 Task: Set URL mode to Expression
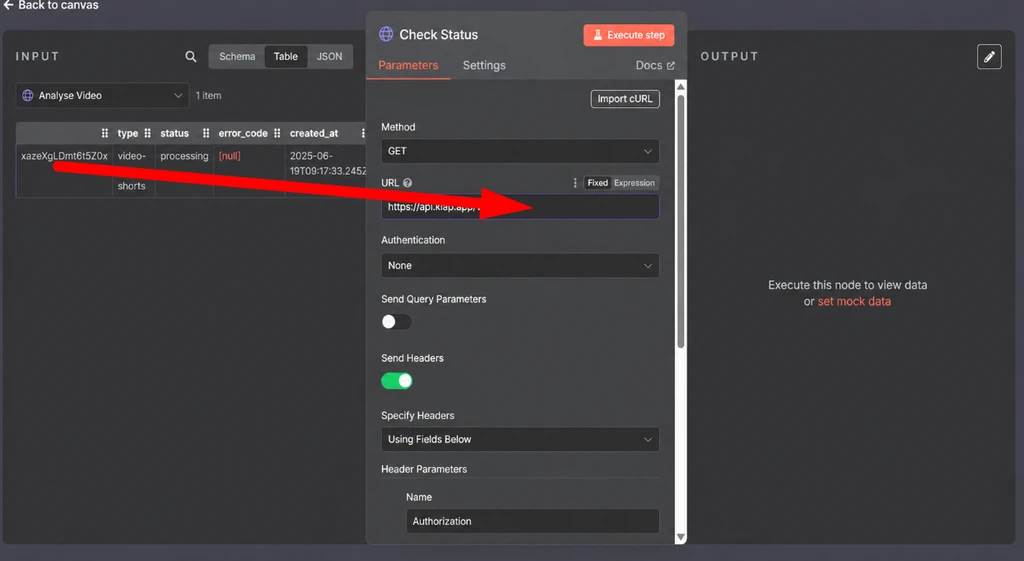634,183
